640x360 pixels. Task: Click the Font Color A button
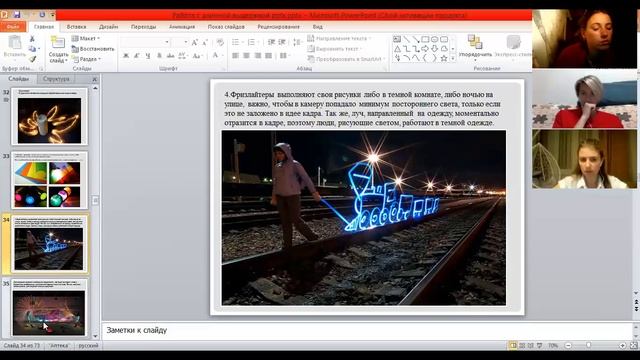coord(215,56)
